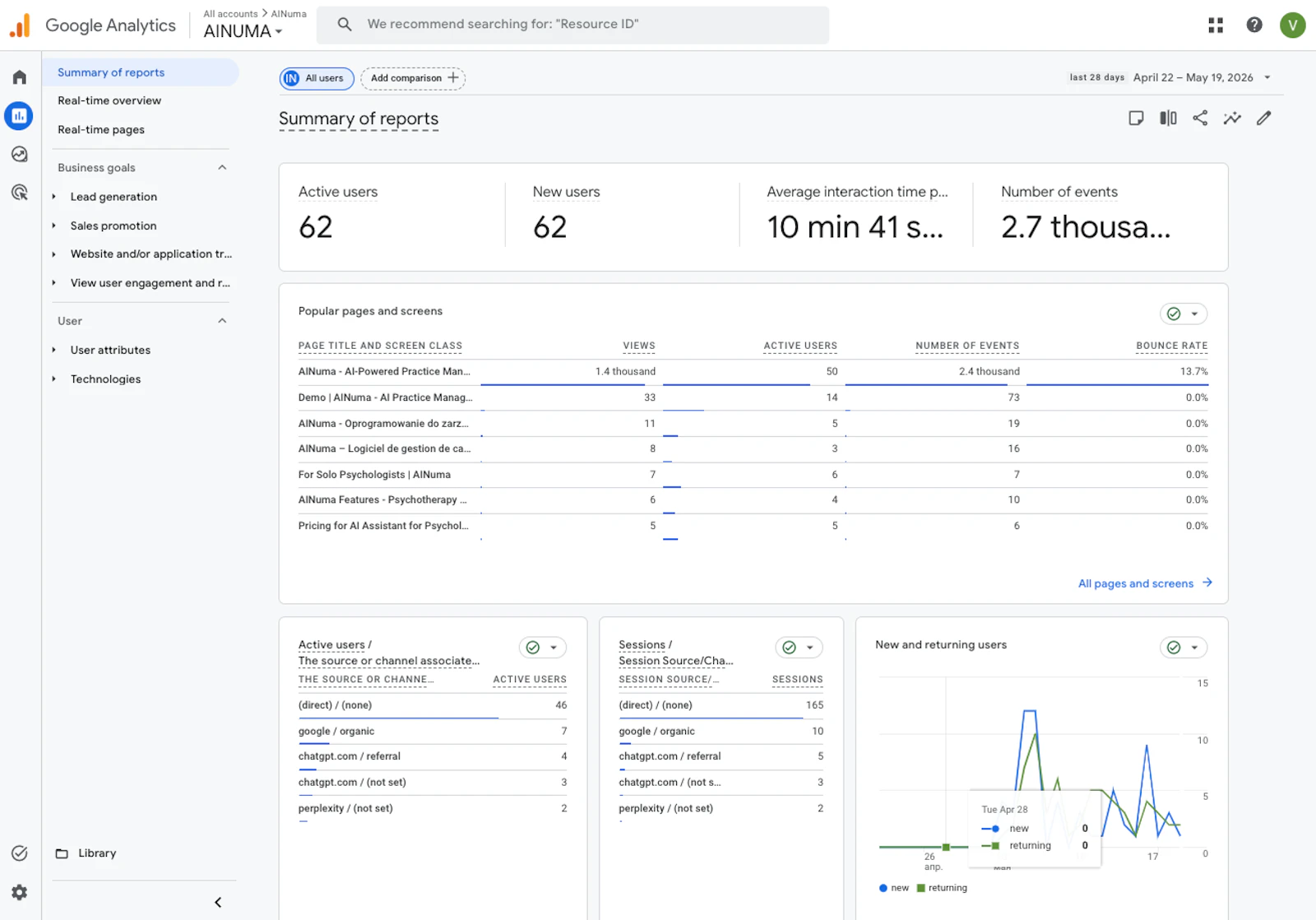Open the Library
The height and width of the screenshot is (920, 1316).
pos(97,853)
